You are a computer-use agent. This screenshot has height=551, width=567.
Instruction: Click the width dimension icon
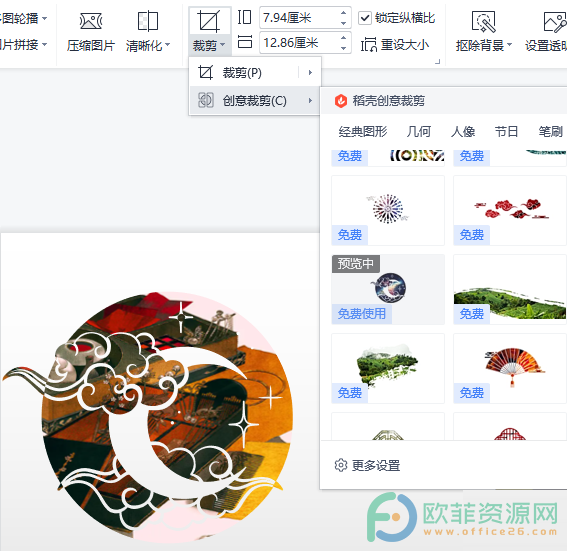245,42
